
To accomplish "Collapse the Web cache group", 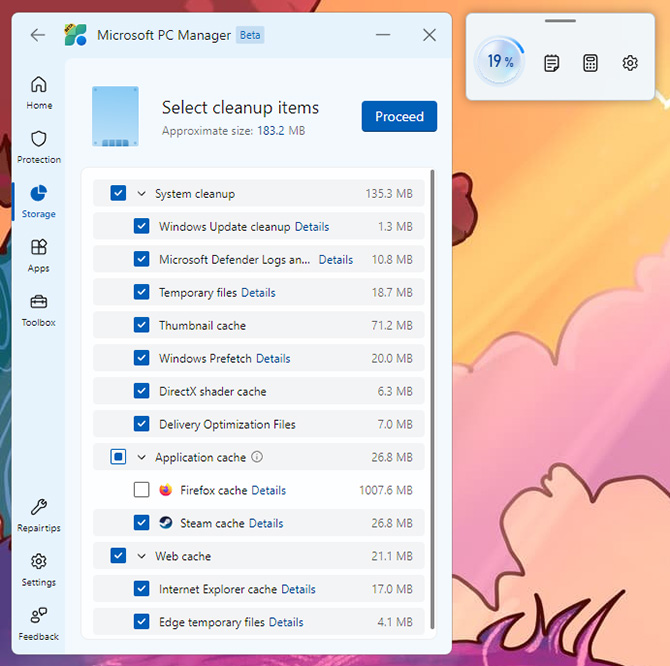I will pyautogui.click(x=141, y=556).
